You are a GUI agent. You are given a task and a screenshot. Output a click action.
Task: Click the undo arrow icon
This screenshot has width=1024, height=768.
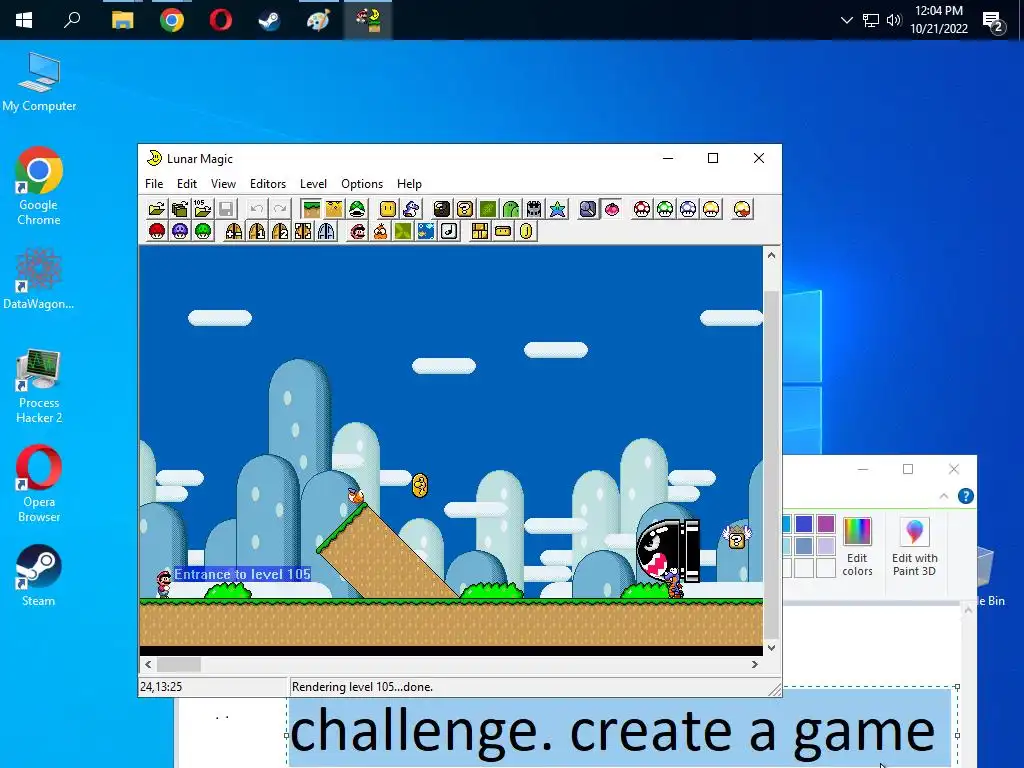[x=257, y=209]
